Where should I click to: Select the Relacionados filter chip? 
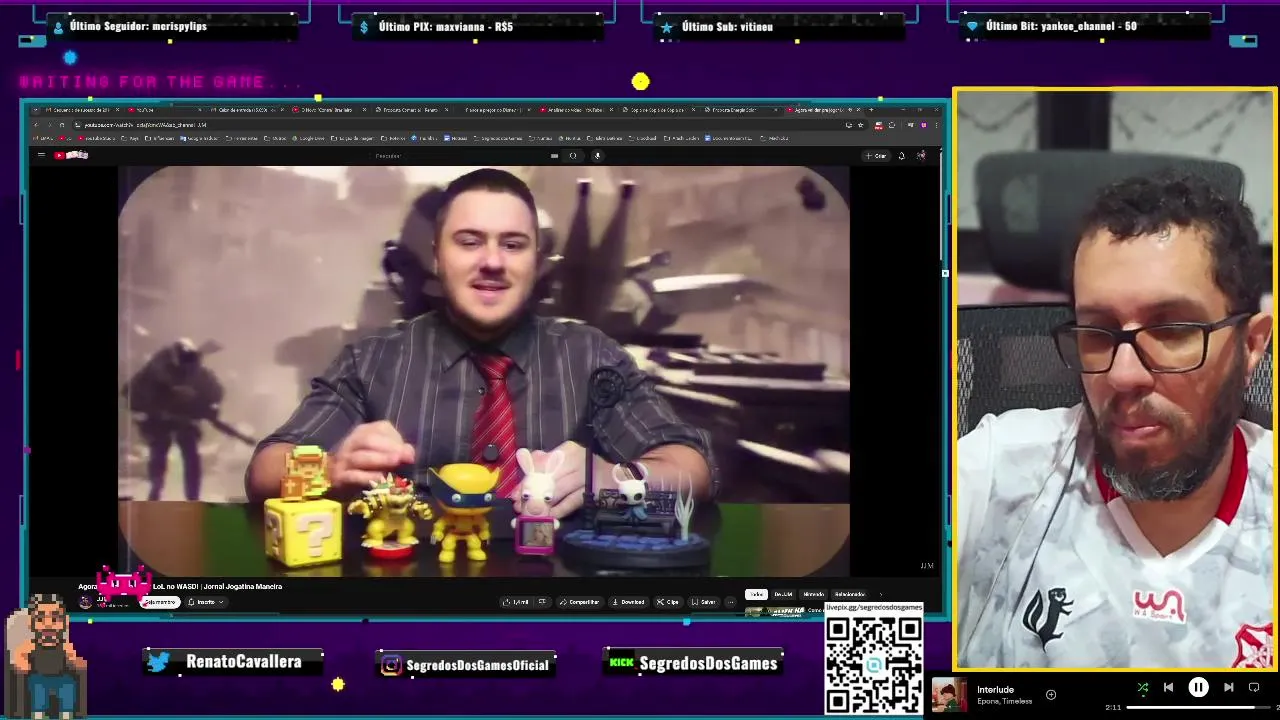coord(849,594)
